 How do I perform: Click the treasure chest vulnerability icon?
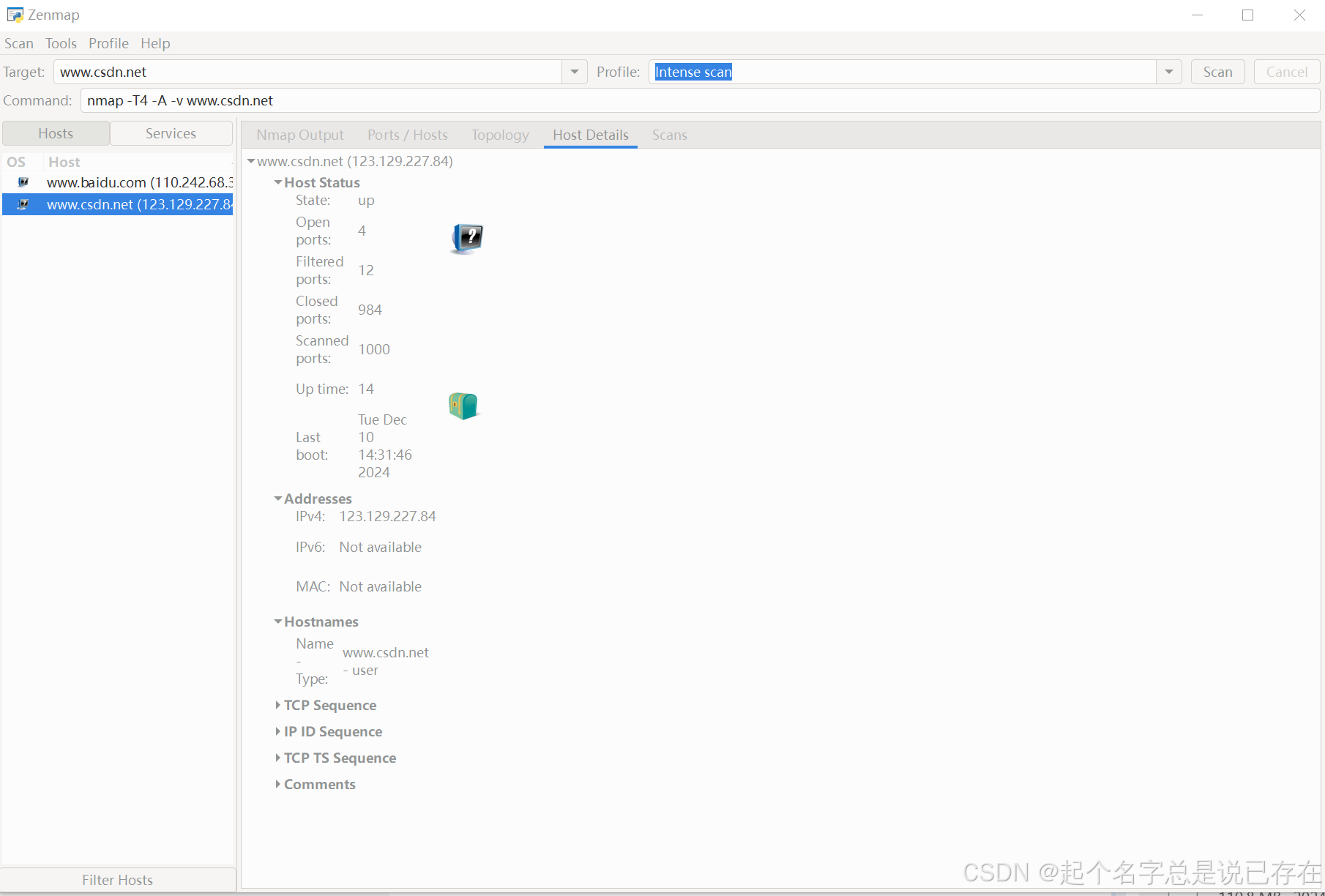463,406
